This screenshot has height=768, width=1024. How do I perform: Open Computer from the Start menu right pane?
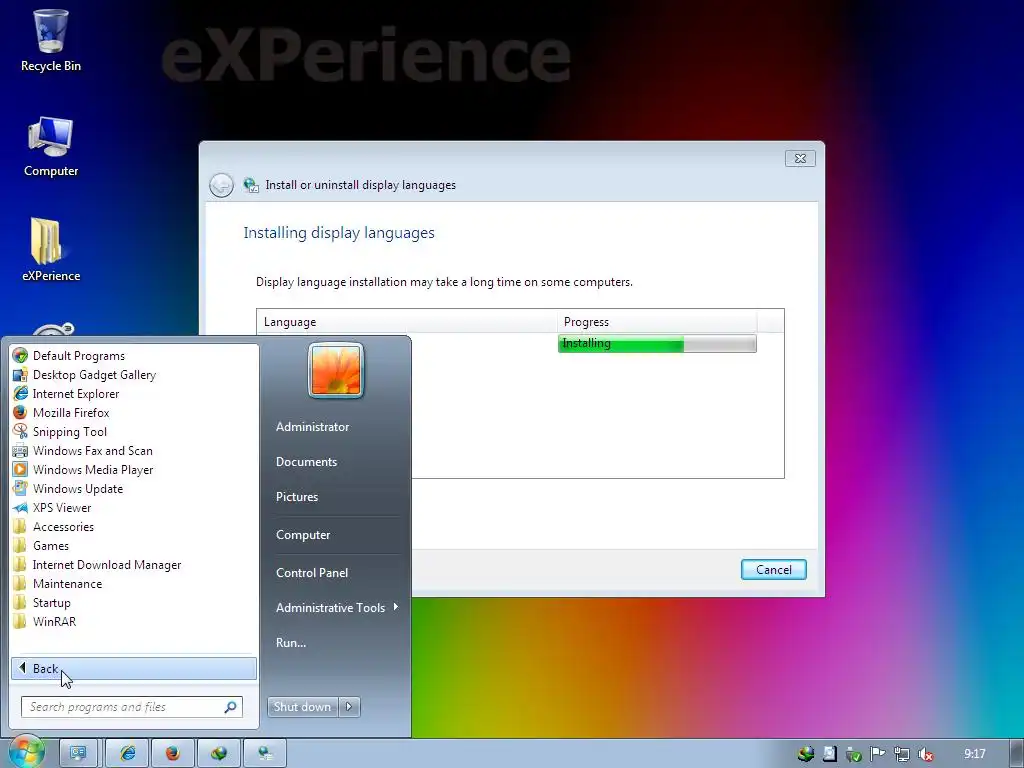click(x=303, y=535)
